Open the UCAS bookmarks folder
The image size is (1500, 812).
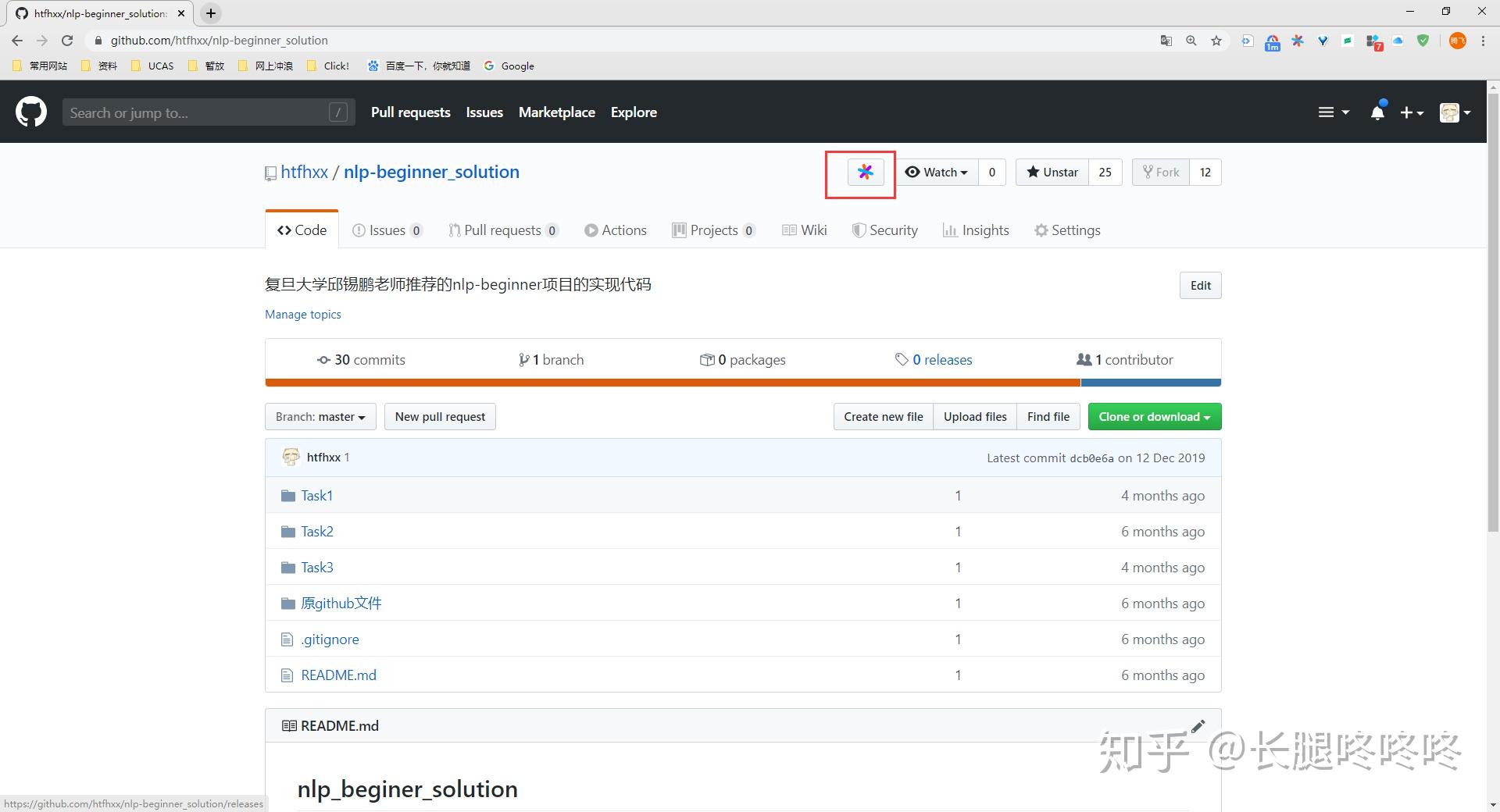[153, 66]
